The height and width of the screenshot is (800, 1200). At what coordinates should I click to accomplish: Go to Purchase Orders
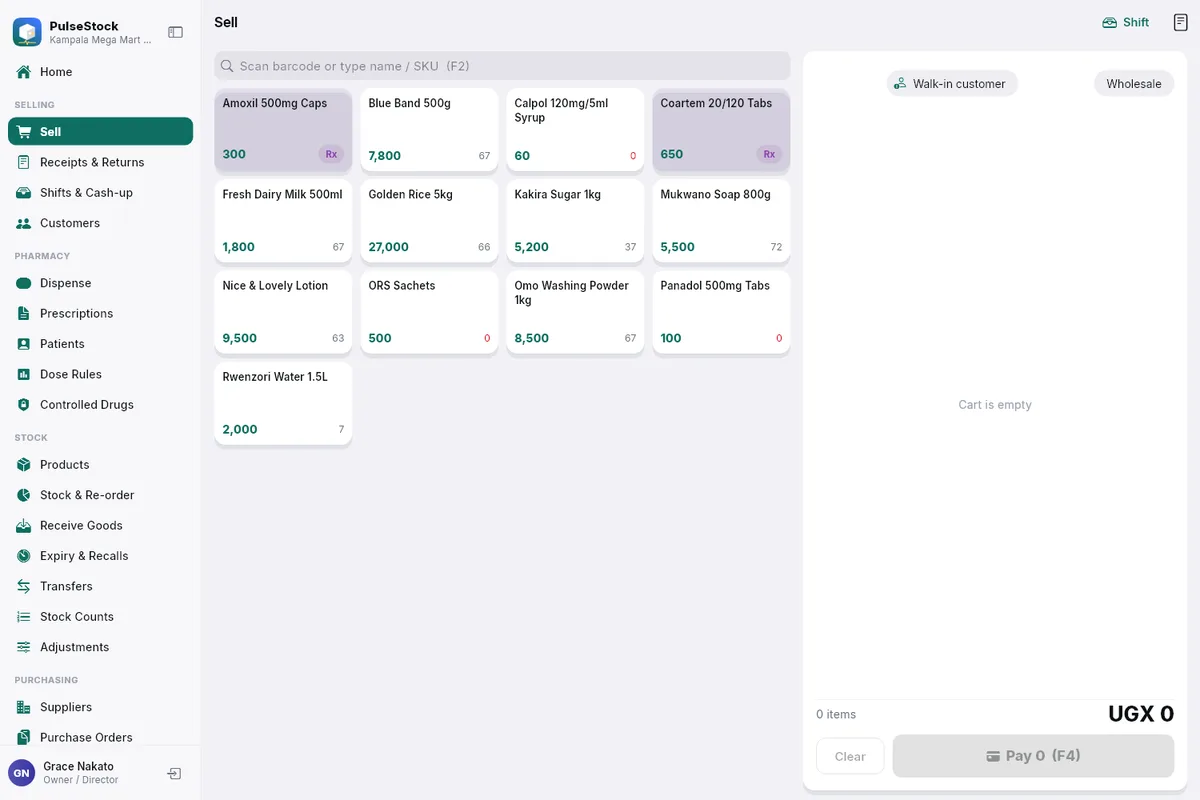coord(100,738)
